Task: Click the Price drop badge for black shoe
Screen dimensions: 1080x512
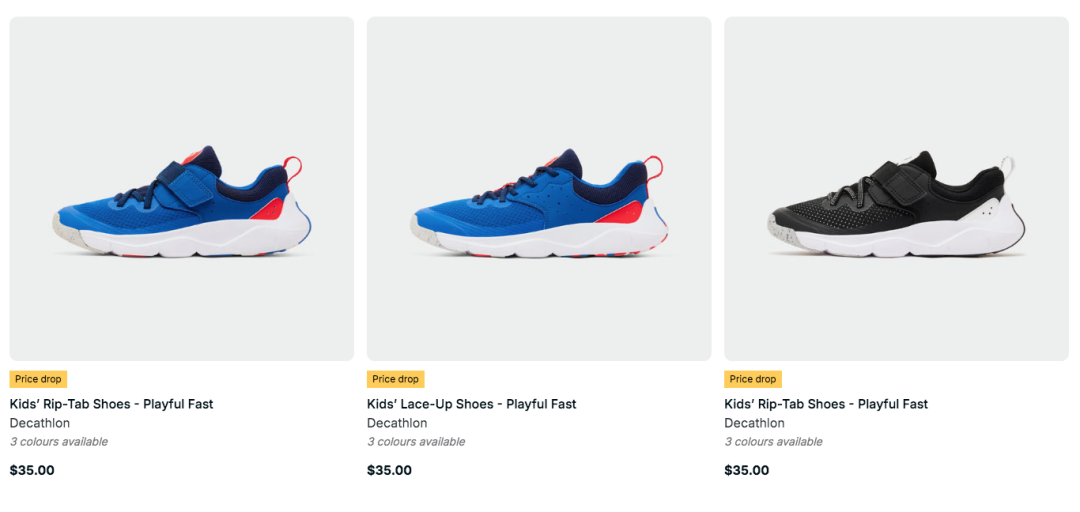Action: coord(753,379)
